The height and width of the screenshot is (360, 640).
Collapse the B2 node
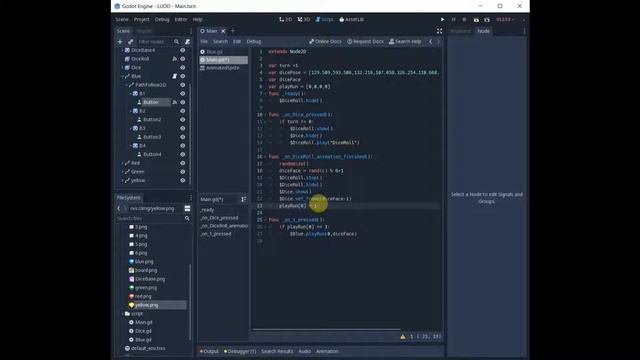(131, 111)
